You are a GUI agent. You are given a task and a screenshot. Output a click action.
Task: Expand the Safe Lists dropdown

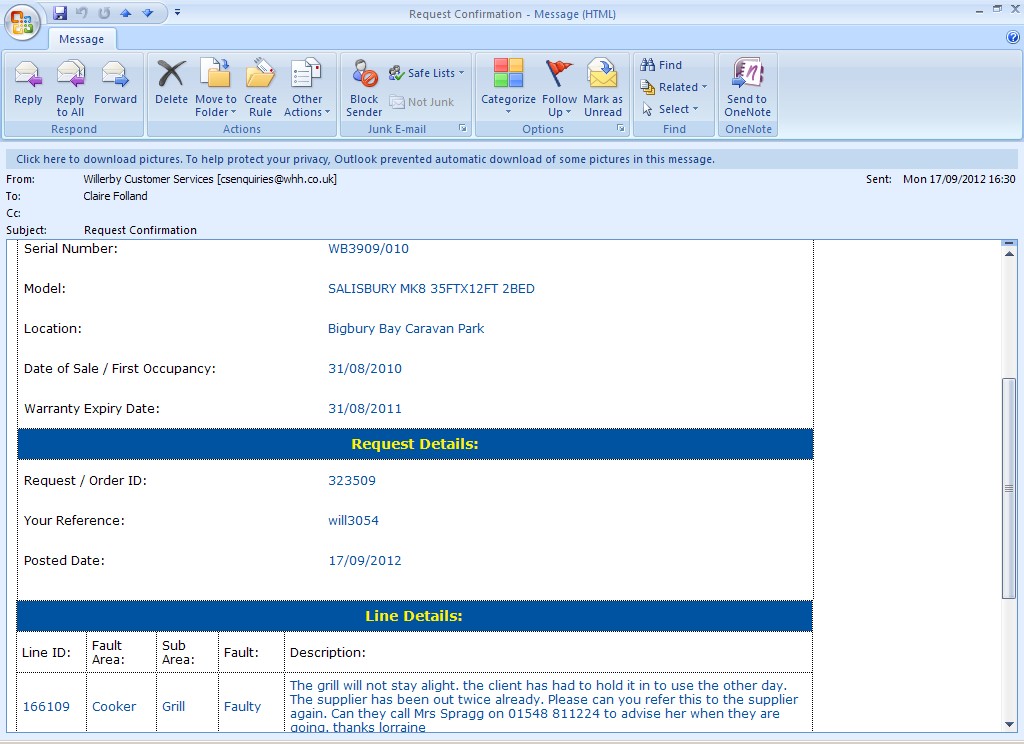(x=428, y=73)
